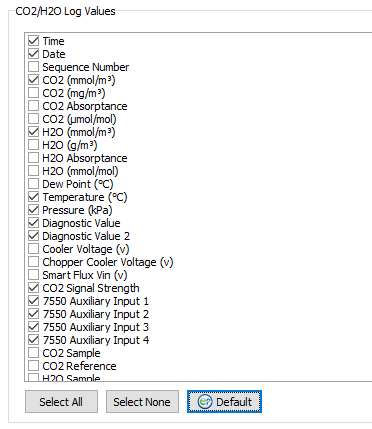Check Chopper Cooler Voltage (v)
This screenshot has width=372, height=429.
tap(33, 262)
